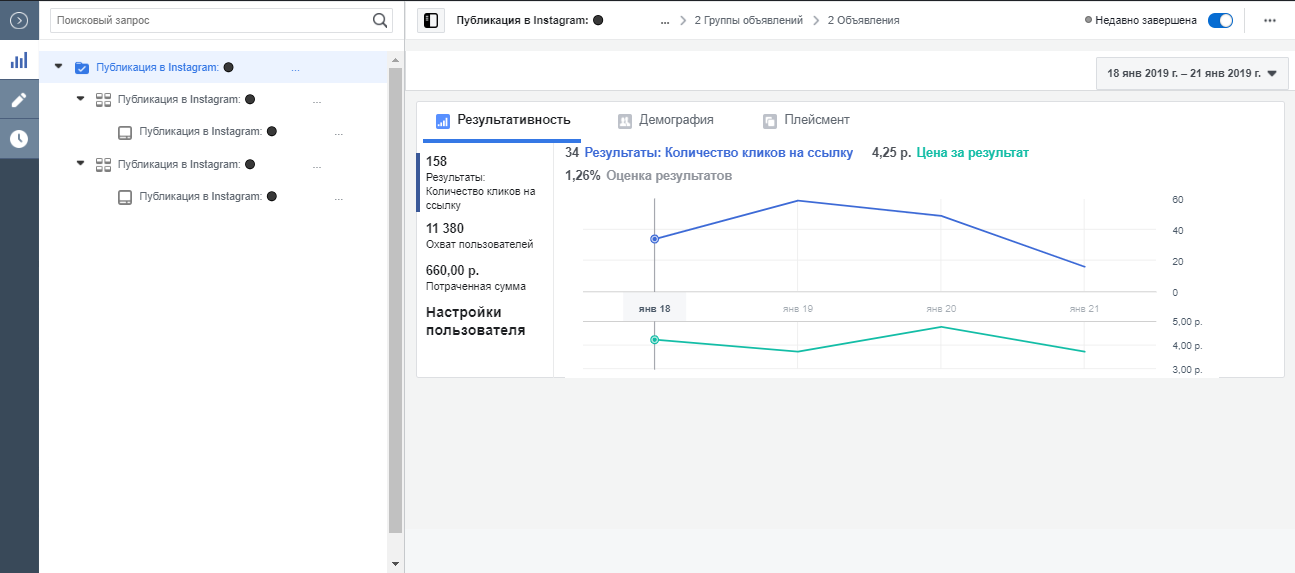Open Настройки пользователя section

pos(476,322)
